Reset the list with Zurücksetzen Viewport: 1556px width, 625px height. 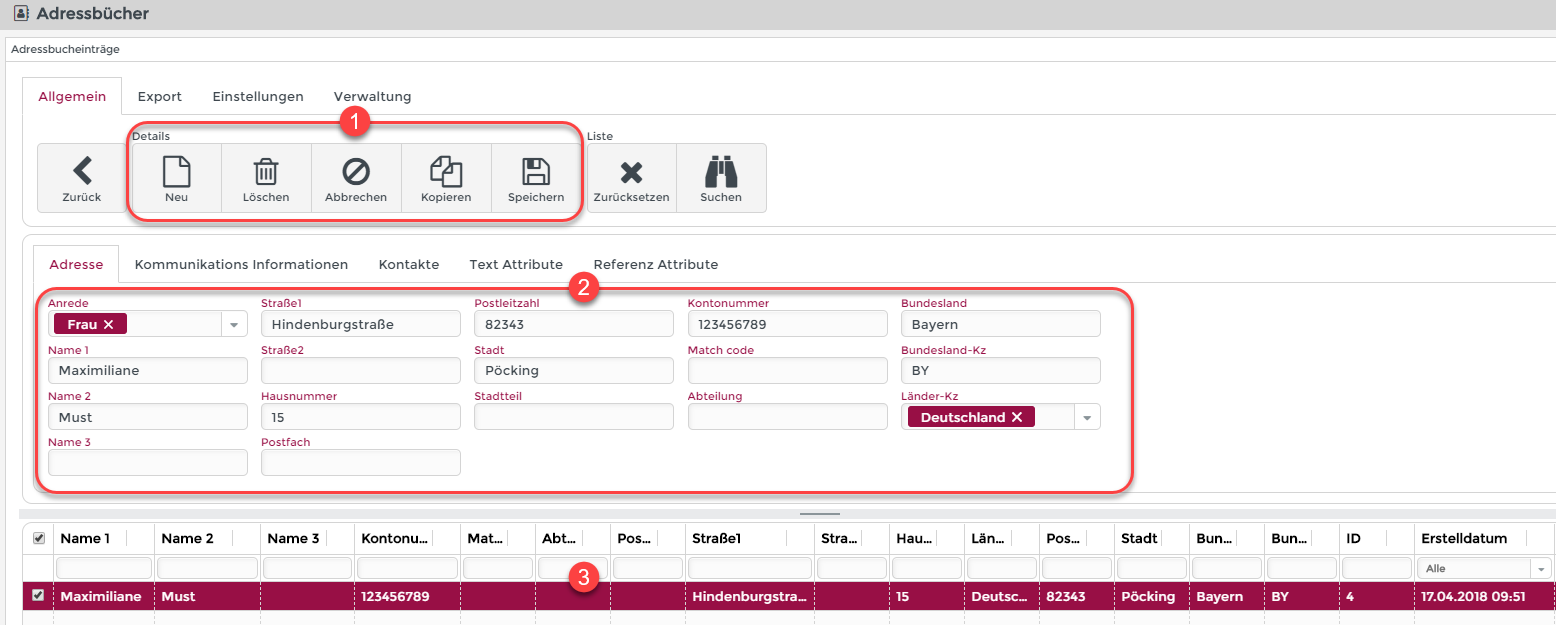[631, 178]
